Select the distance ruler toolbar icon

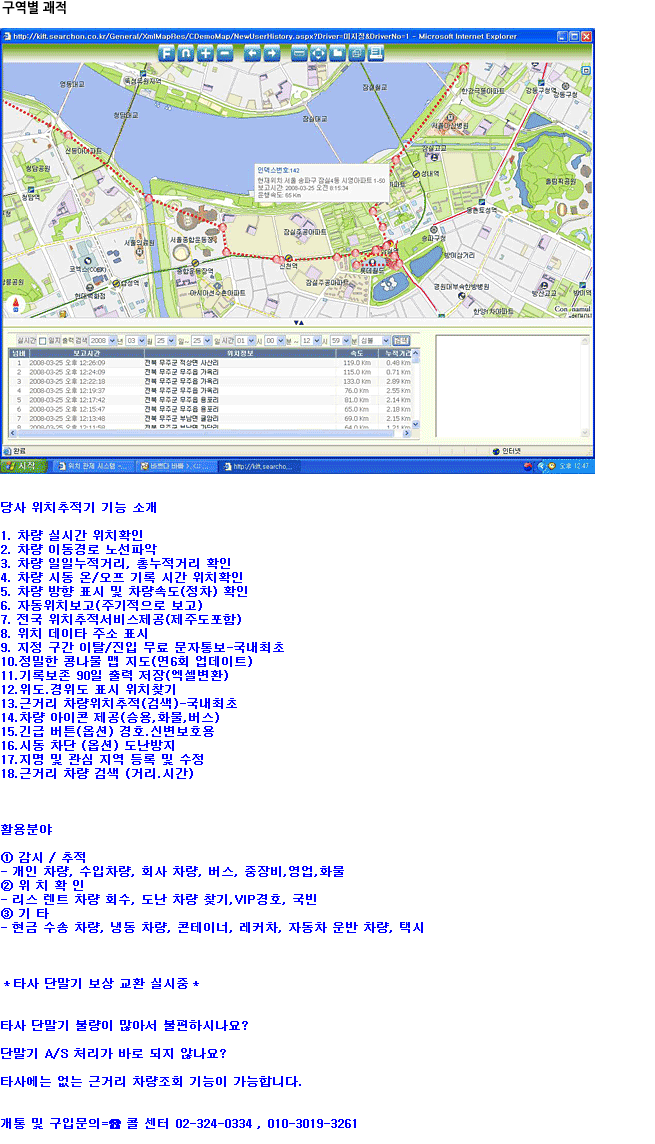click(x=299, y=52)
